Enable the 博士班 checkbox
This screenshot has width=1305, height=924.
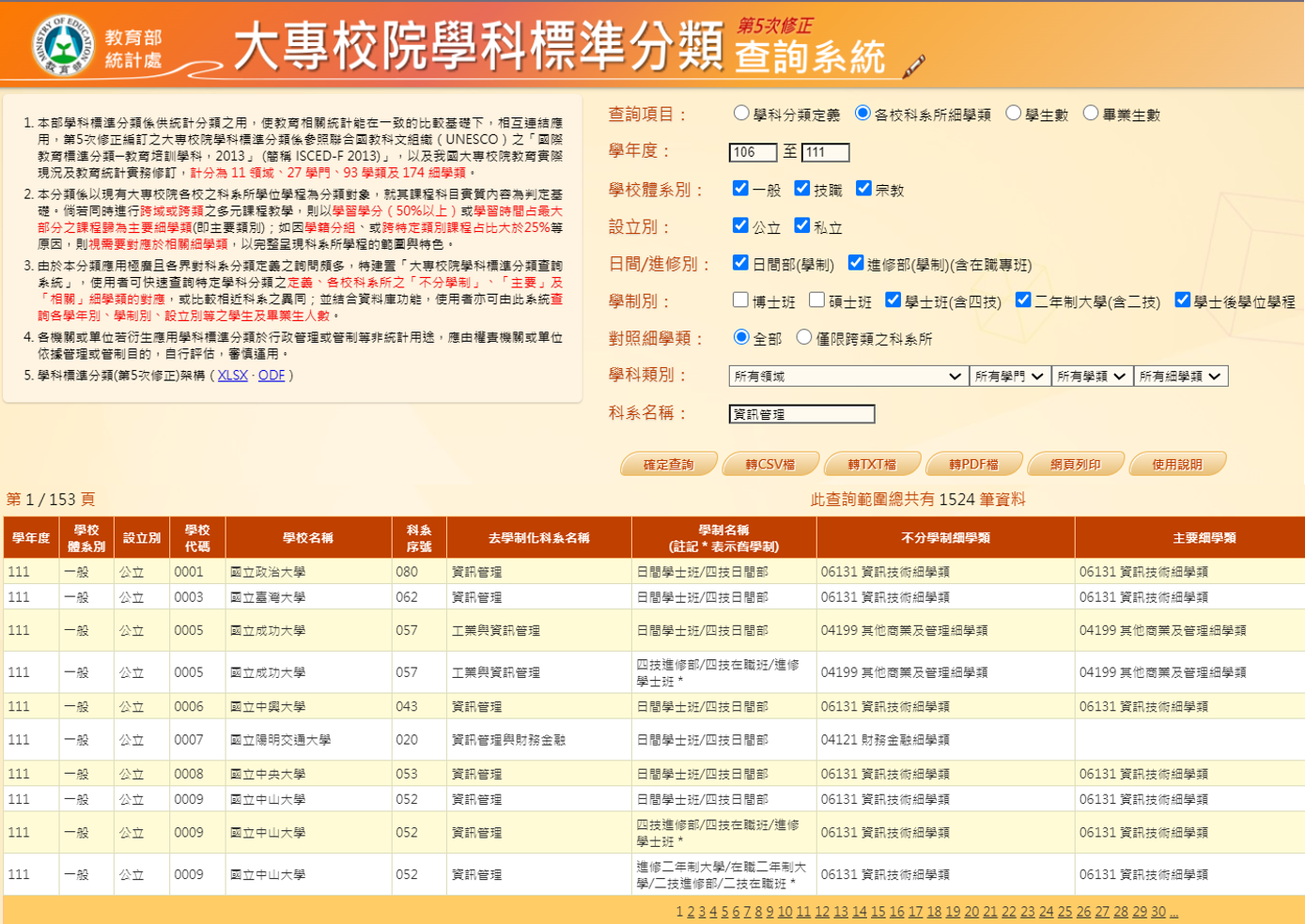click(x=740, y=300)
